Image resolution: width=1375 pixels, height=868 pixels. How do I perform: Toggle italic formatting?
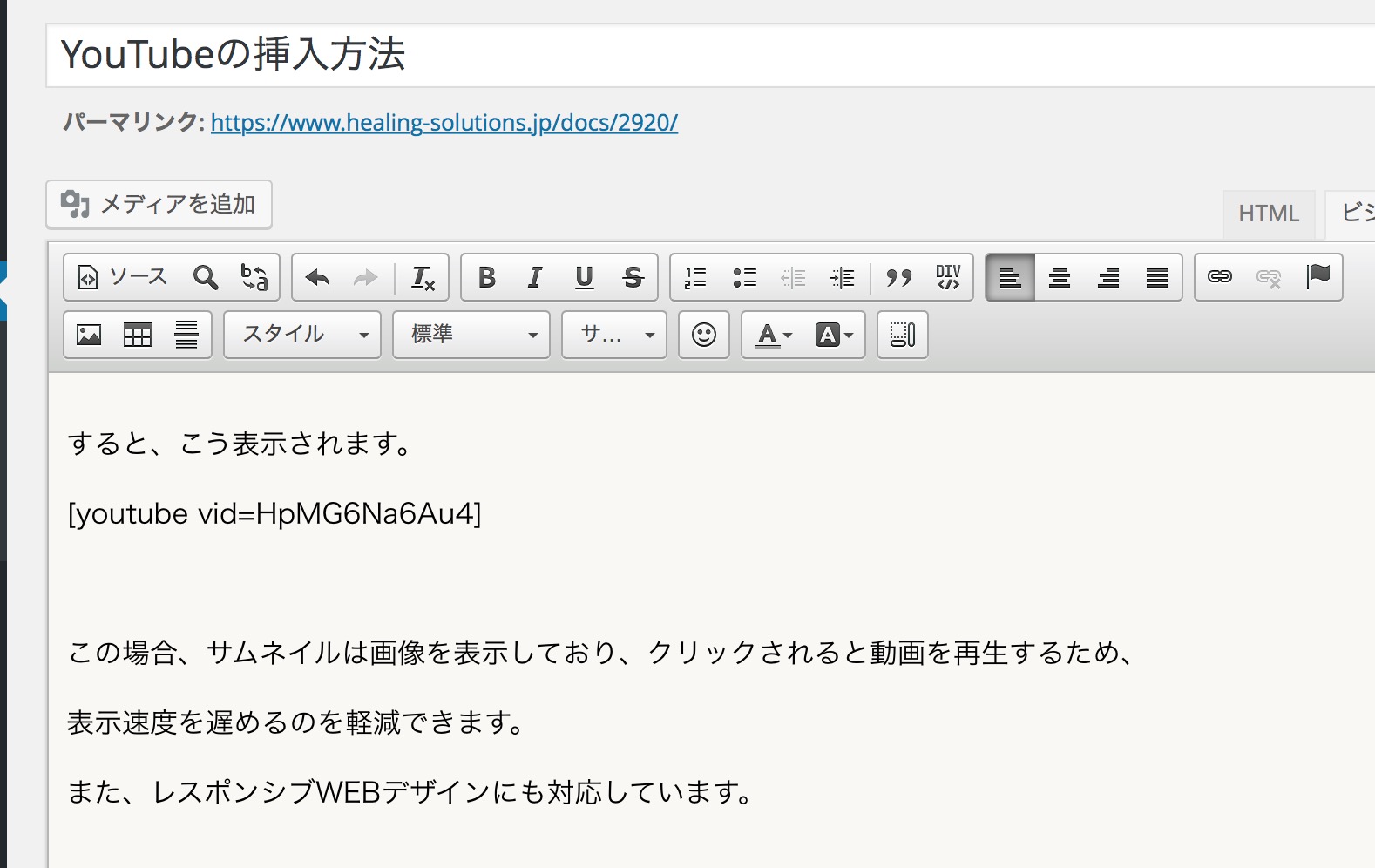[x=535, y=278]
